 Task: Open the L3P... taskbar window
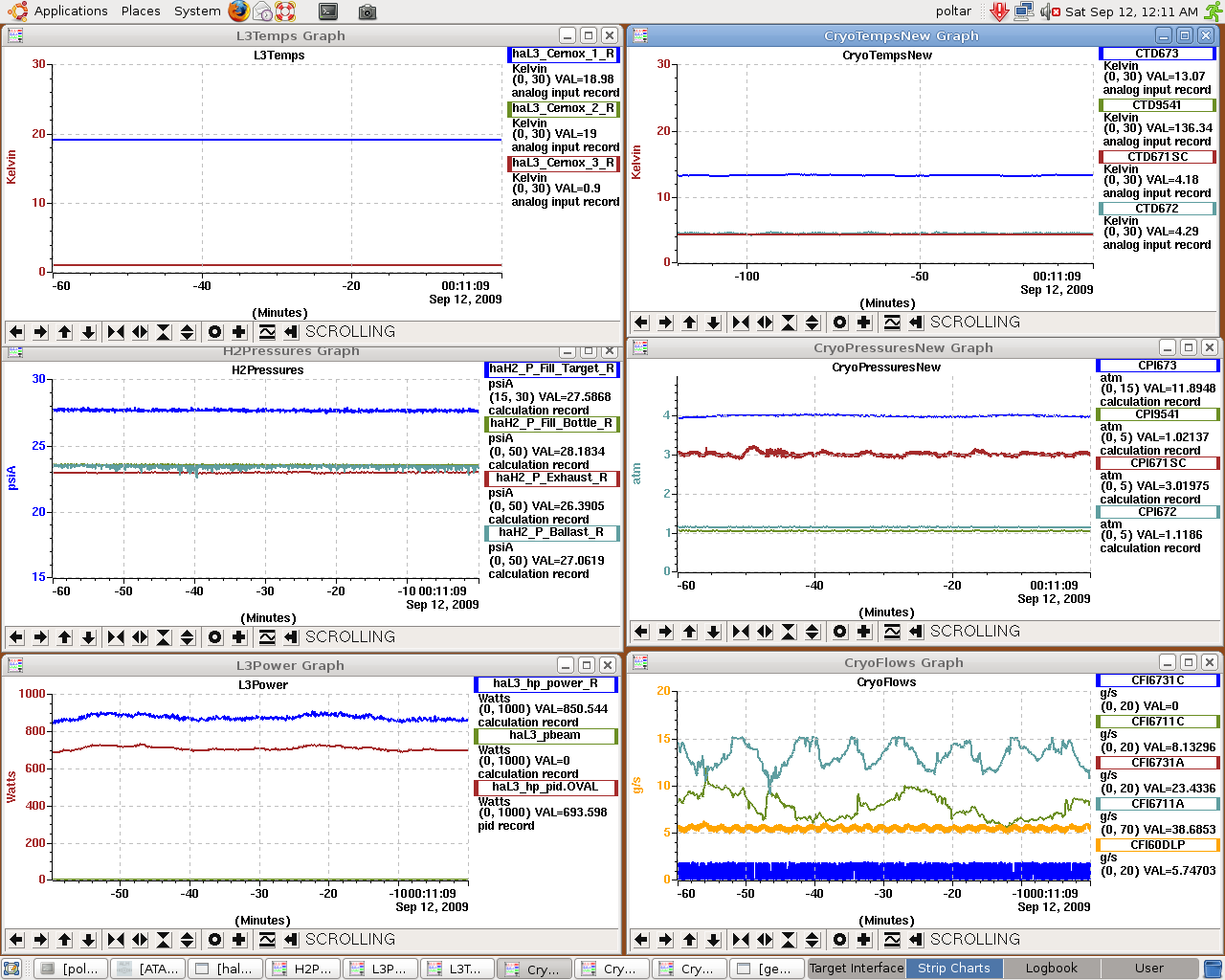[381, 969]
